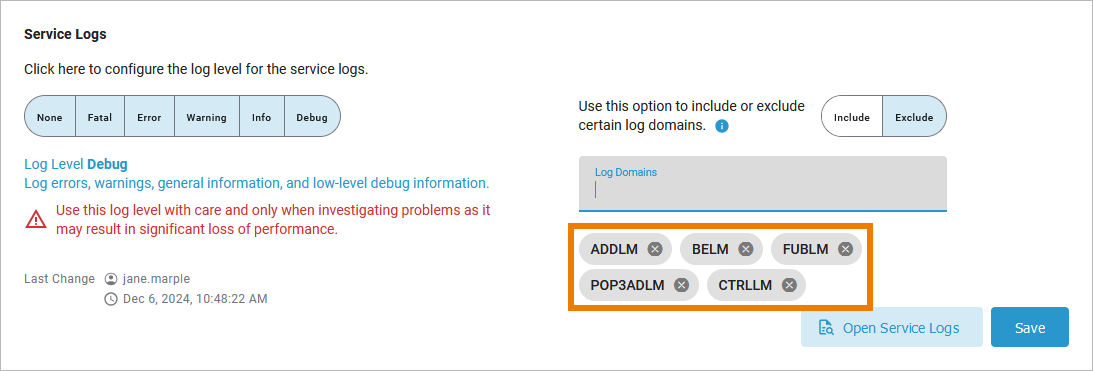Set log level to Info

click(x=261, y=117)
